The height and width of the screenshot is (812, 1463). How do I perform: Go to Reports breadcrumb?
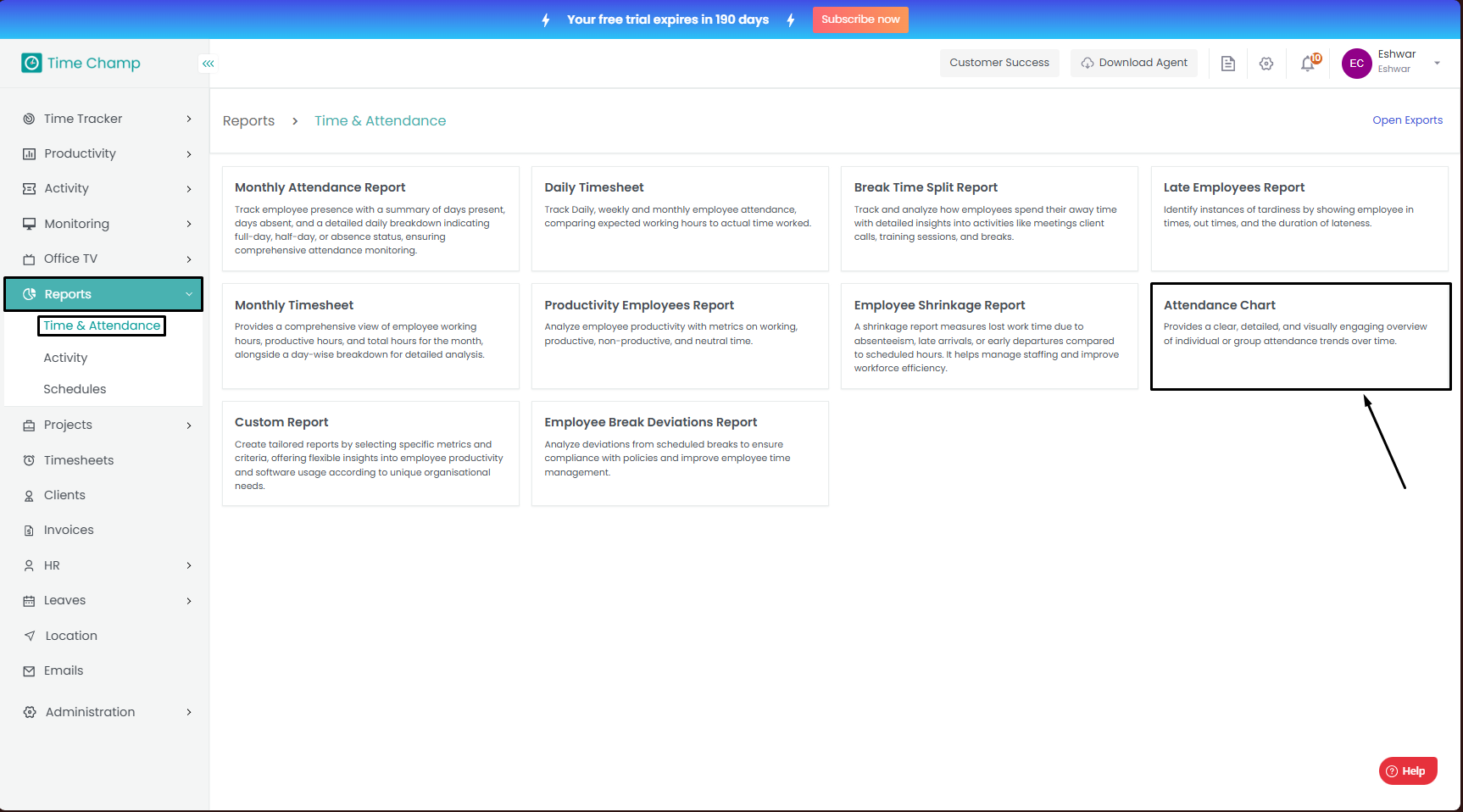248,121
